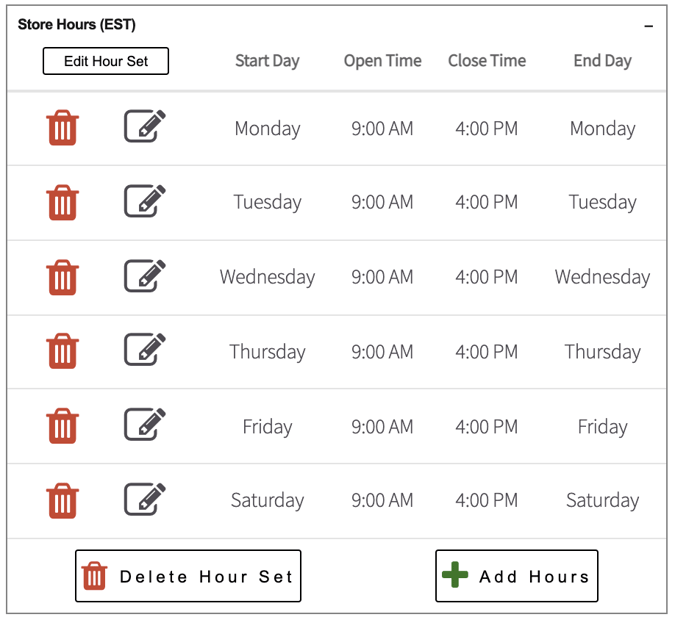
Task: Edit the Tuesday hours entry
Action: coord(144,201)
